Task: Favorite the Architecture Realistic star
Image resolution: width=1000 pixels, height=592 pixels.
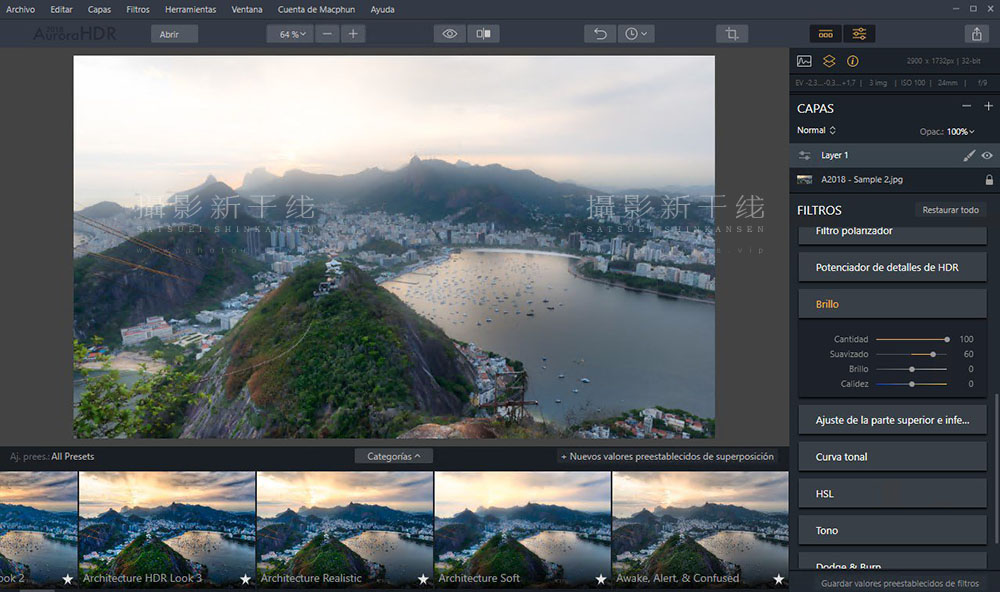Action: pyautogui.click(x=423, y=579)
